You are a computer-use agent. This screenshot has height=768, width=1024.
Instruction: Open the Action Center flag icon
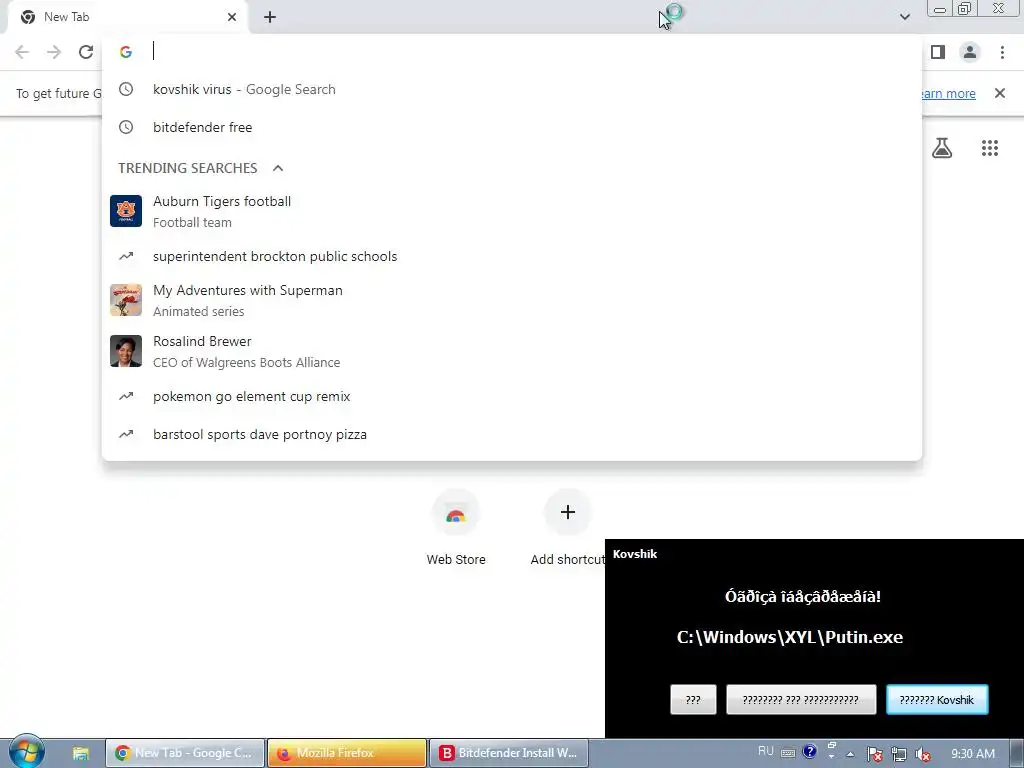[x=875, y=754]
